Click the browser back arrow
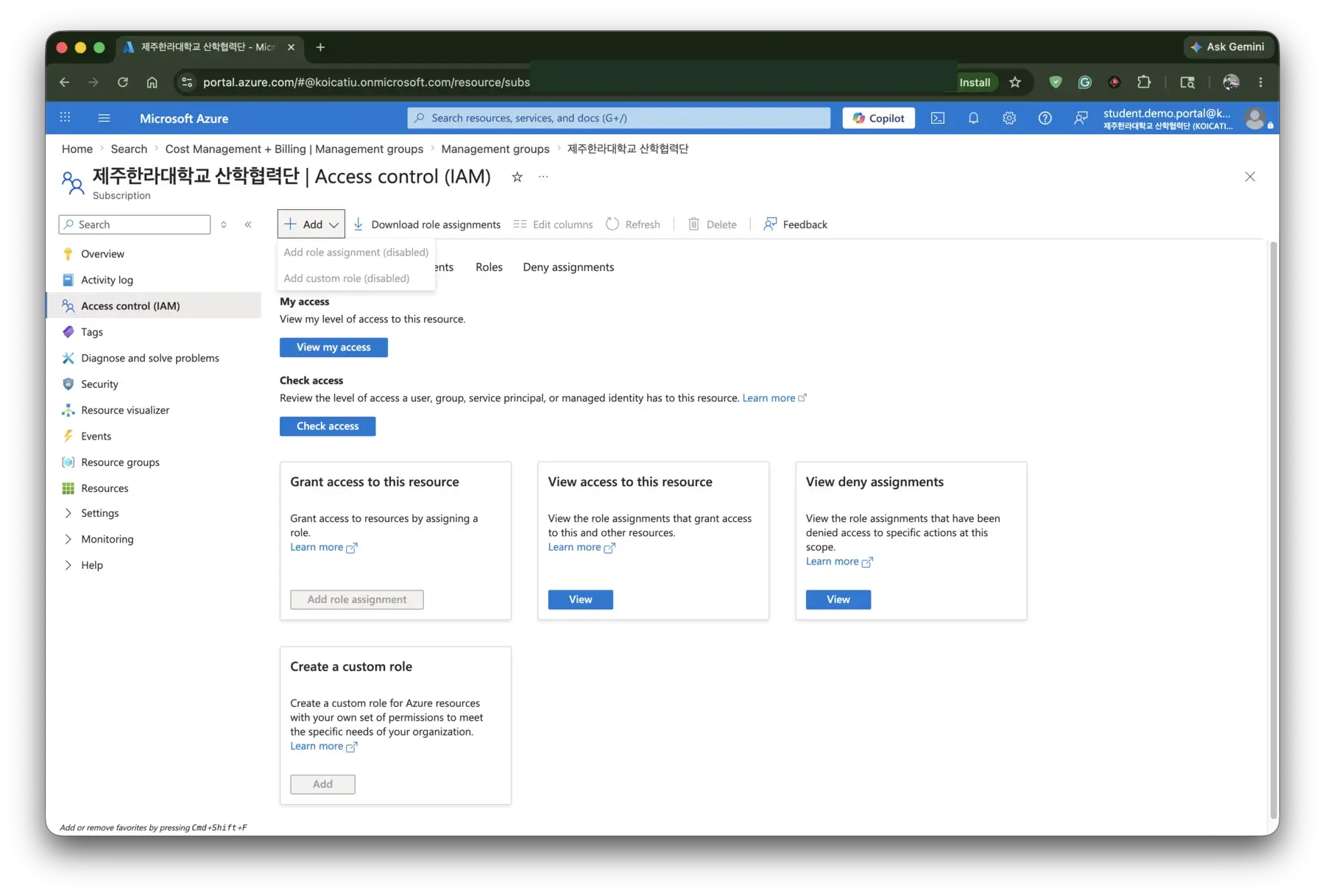 [x=64, y=82]
